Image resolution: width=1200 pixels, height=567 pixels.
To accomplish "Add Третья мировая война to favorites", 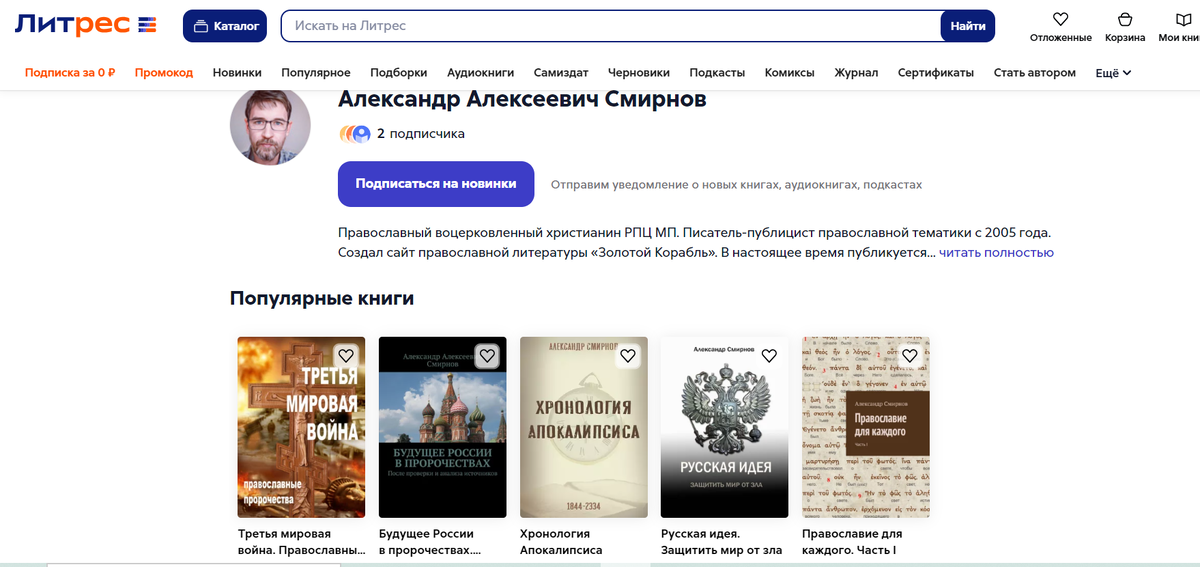I will 346,355.
